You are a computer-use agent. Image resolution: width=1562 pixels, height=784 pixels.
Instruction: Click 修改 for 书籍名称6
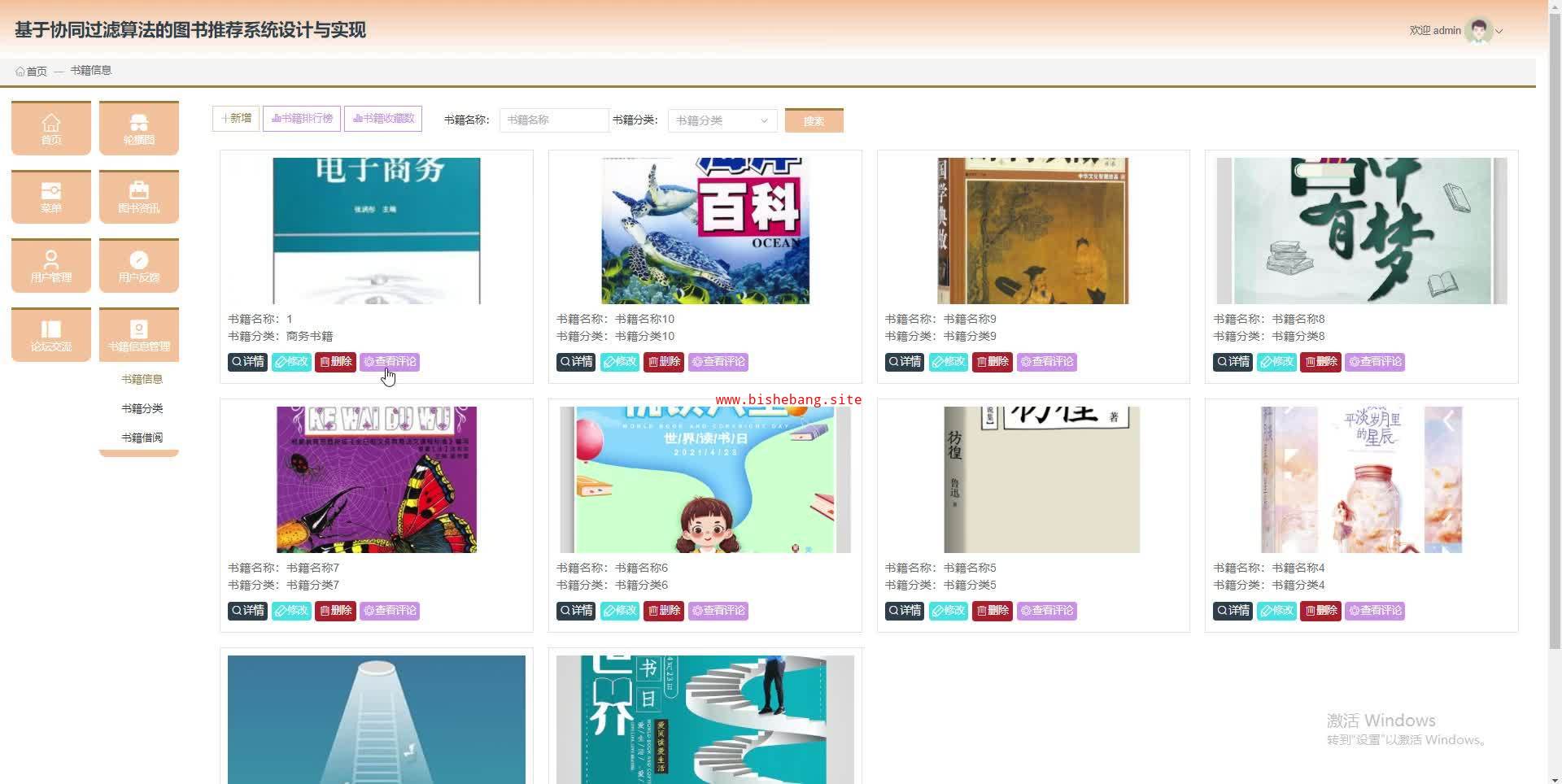[620, 611]
